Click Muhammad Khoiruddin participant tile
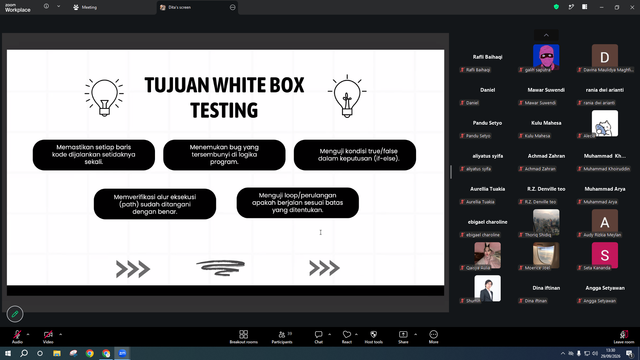 point(605,158)
